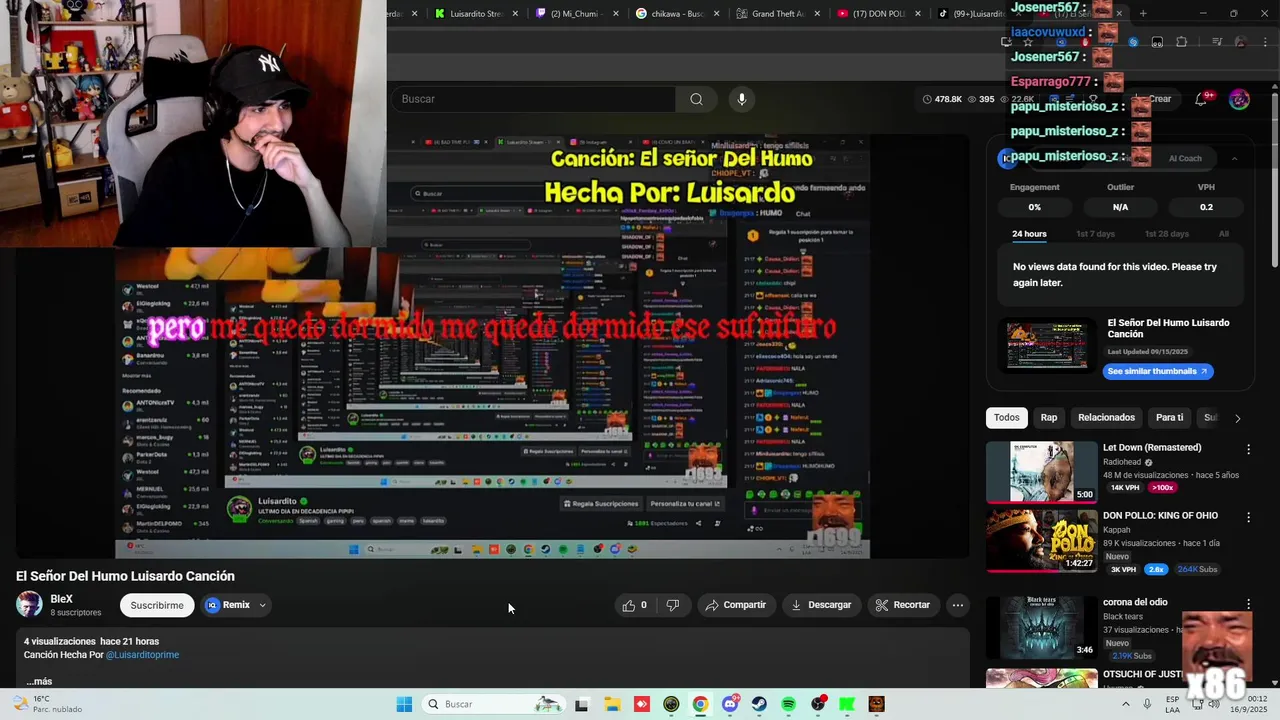Click the video player area

point(492,347)
